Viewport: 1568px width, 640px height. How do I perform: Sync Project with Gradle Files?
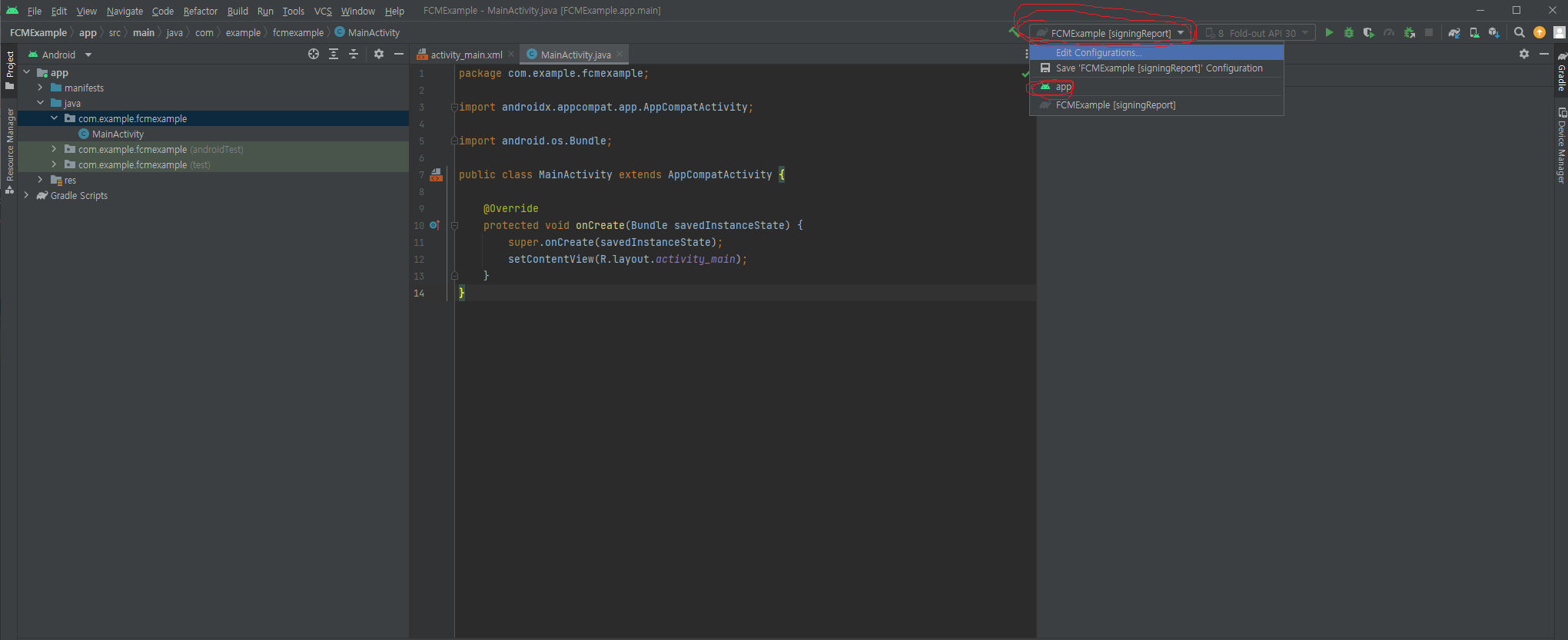point(1454,33)
